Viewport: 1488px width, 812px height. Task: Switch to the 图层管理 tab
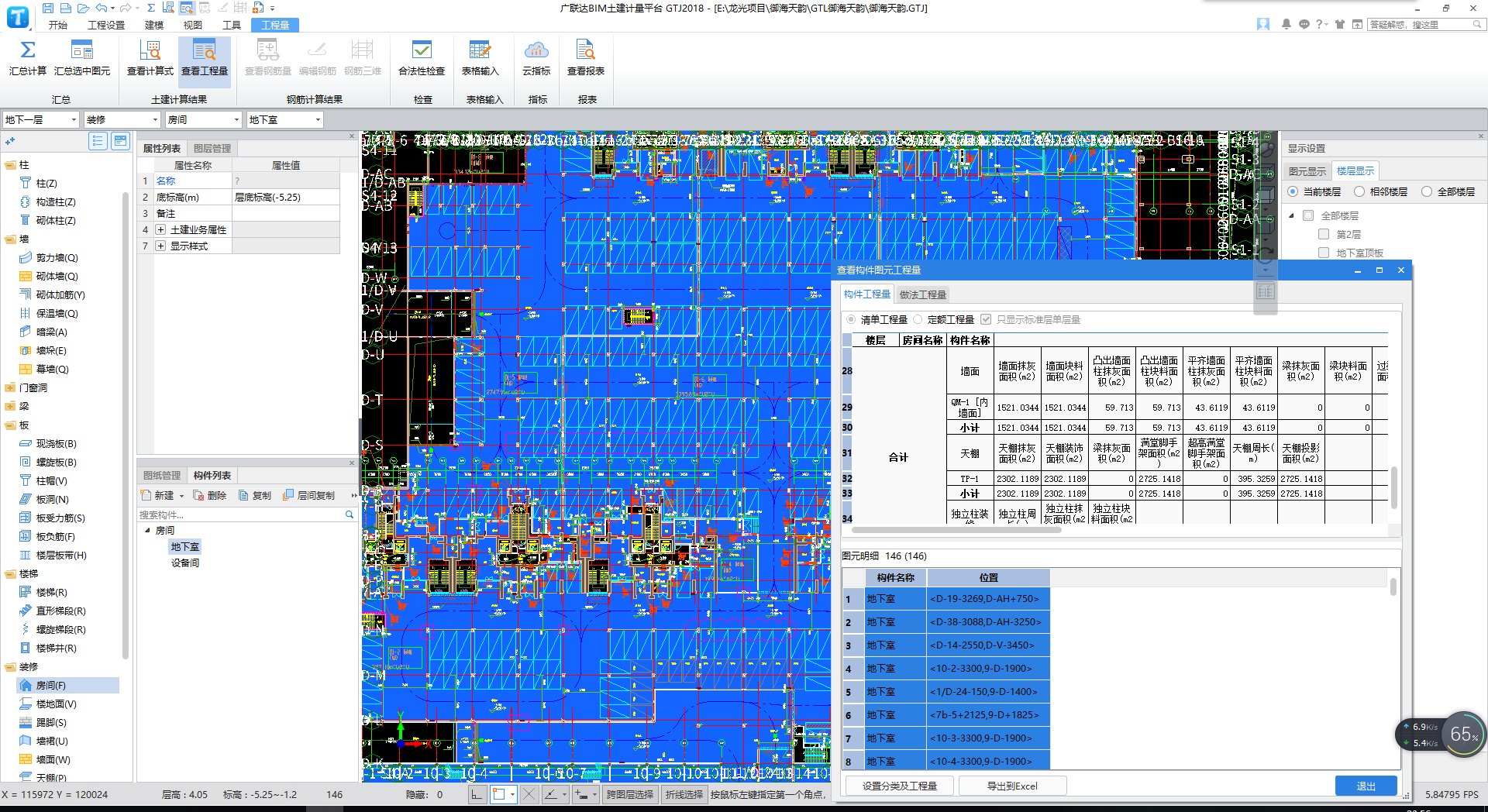click(x=212, y=148)
